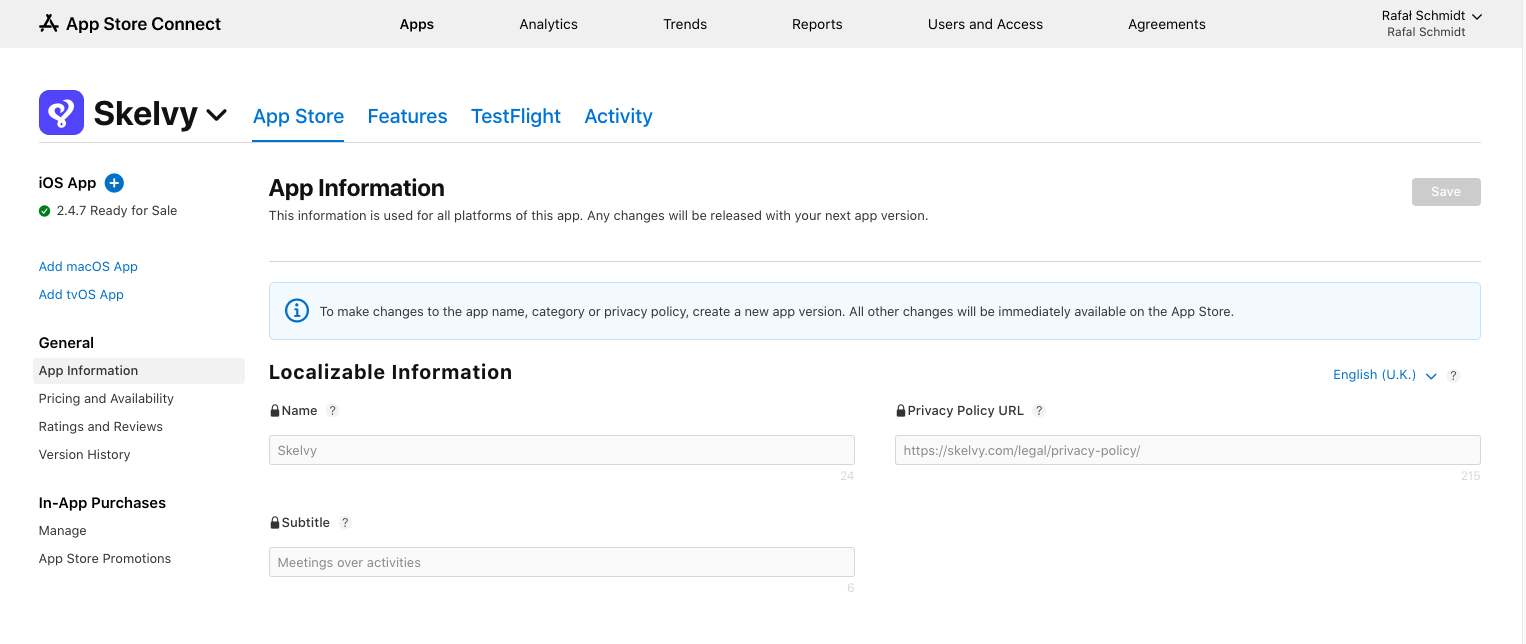The height and width of the screenshot is (644, 1526).
Task: Select the App Store tab
Action: pyautogui.click(x=298, y=116)
